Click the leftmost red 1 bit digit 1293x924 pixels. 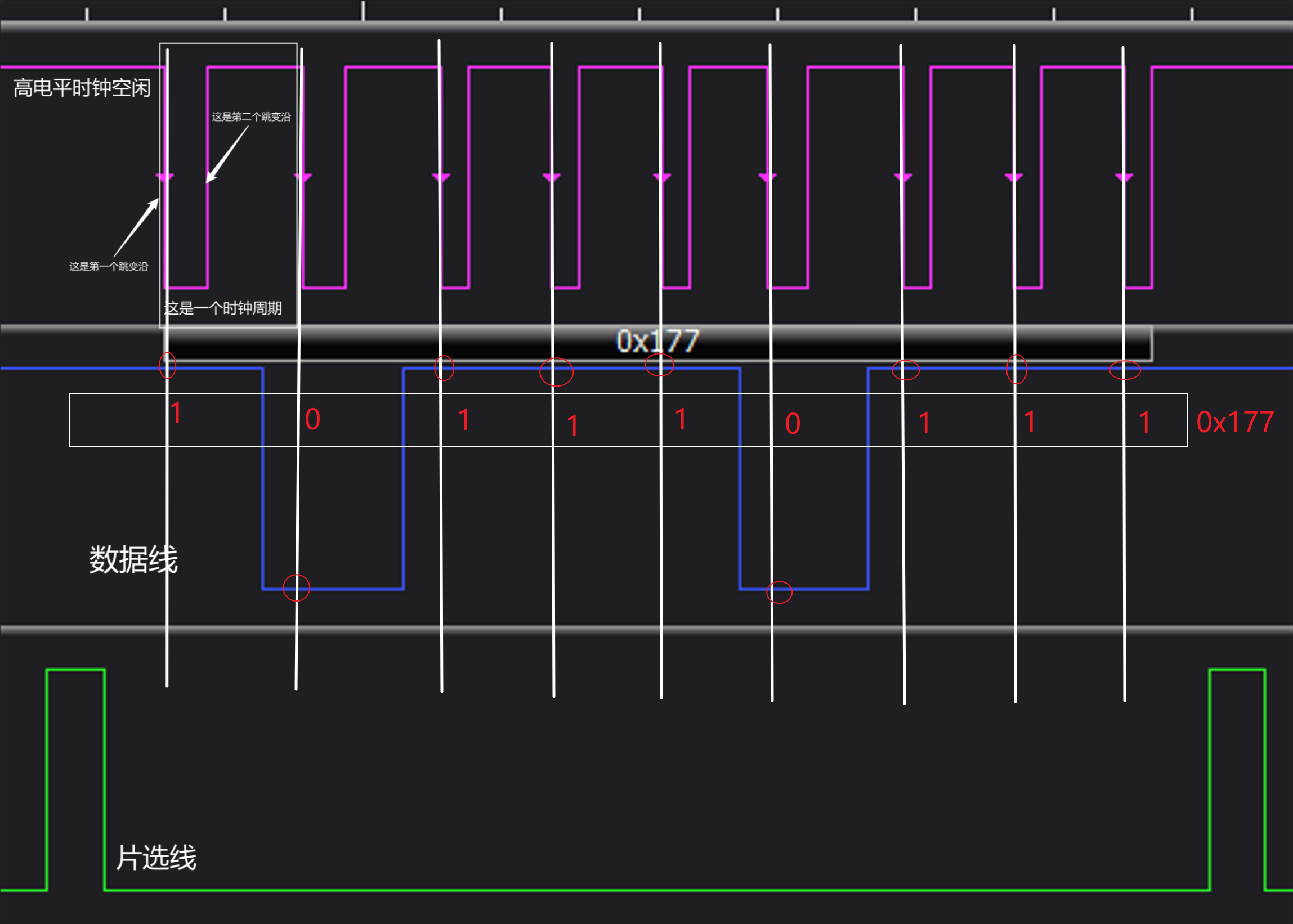[x=176, y=412]
